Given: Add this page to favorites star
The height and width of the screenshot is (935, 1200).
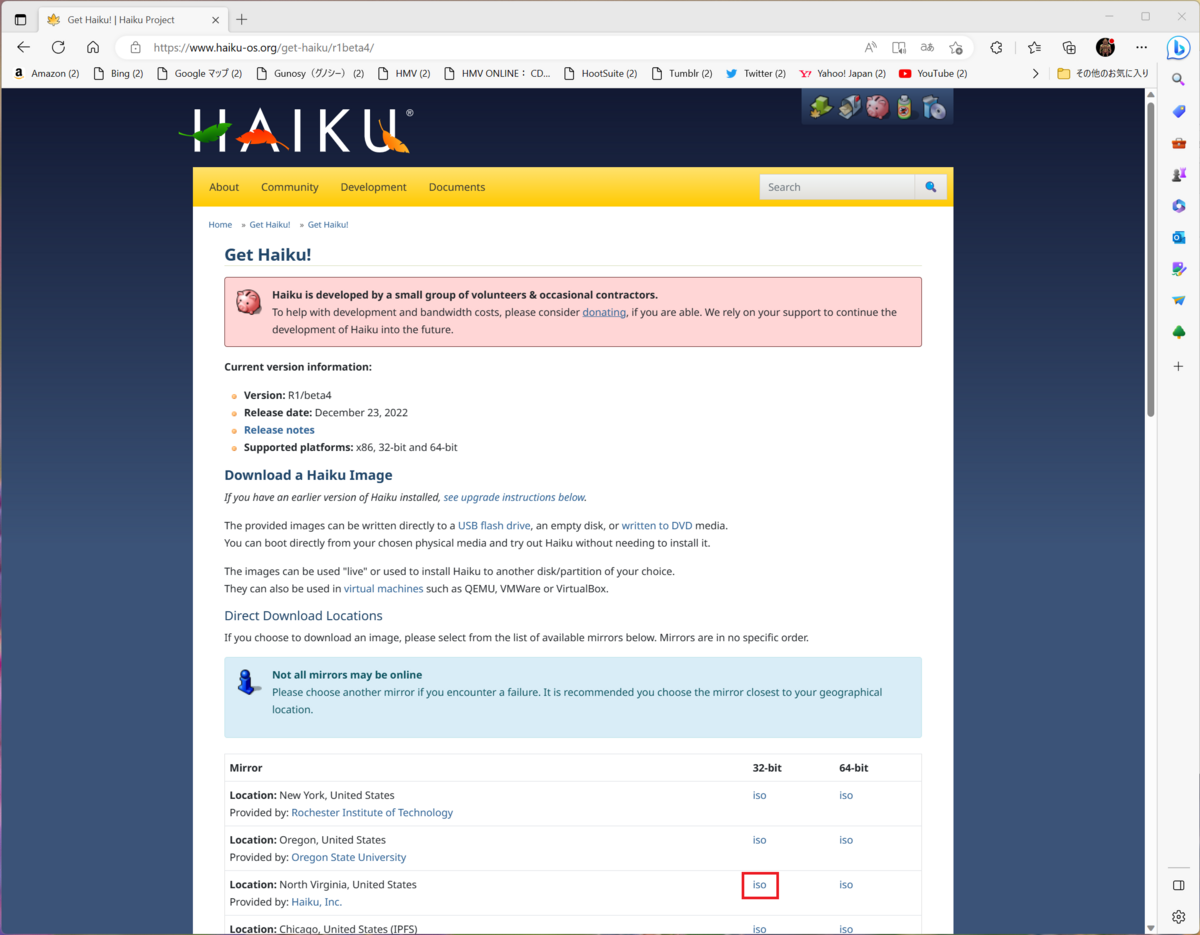Looking at the screenshot, I should tap(956, 47).
